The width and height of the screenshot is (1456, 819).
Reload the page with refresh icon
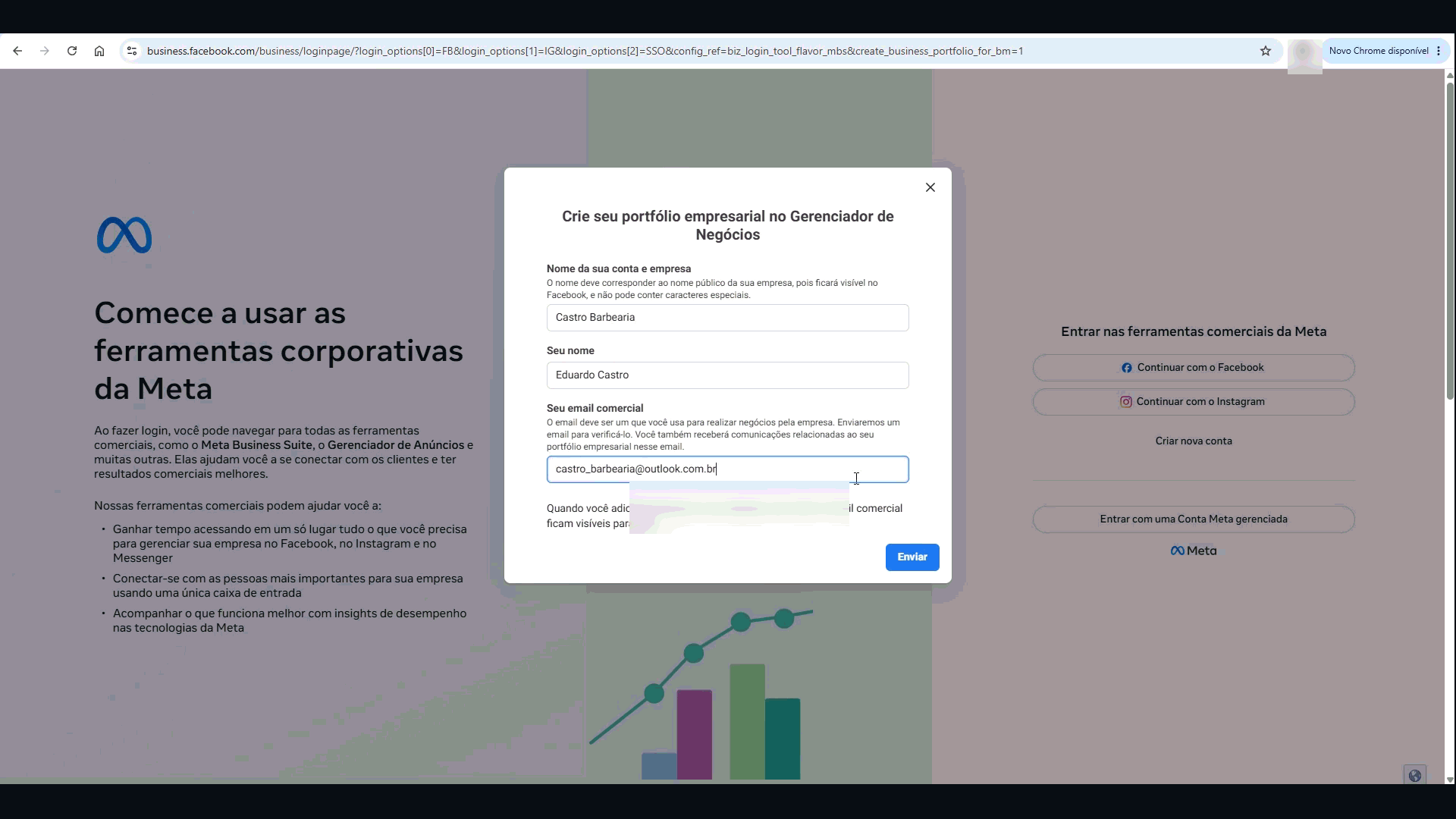point(72,51)
